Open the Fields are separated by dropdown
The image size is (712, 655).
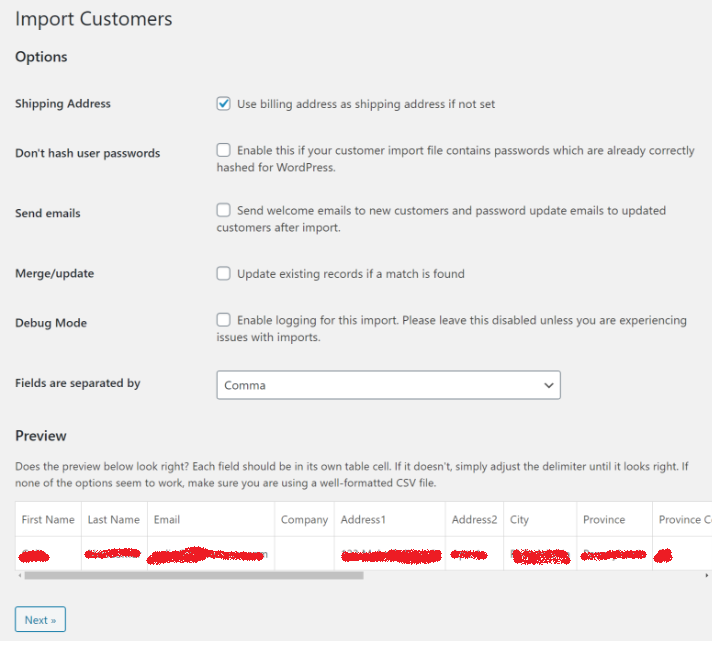click(388, 385)
